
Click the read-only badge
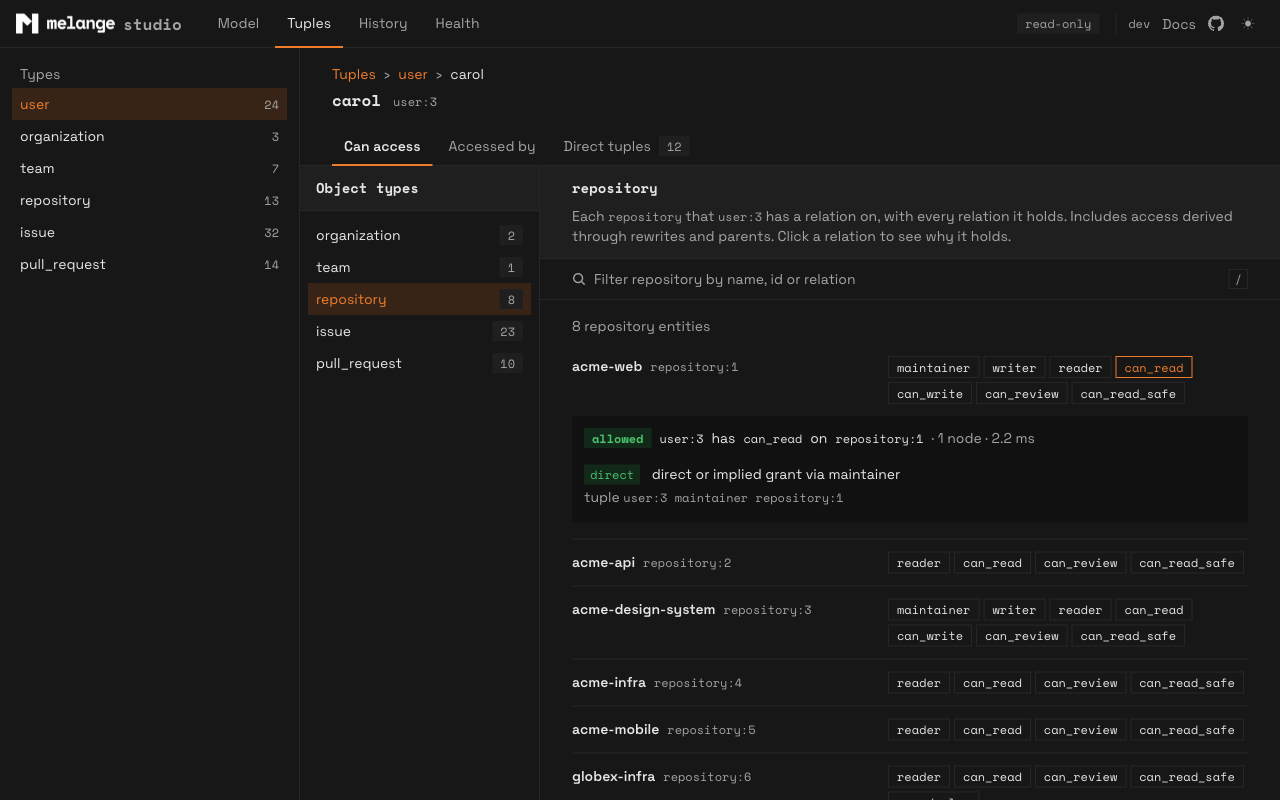click(1058, 24)
